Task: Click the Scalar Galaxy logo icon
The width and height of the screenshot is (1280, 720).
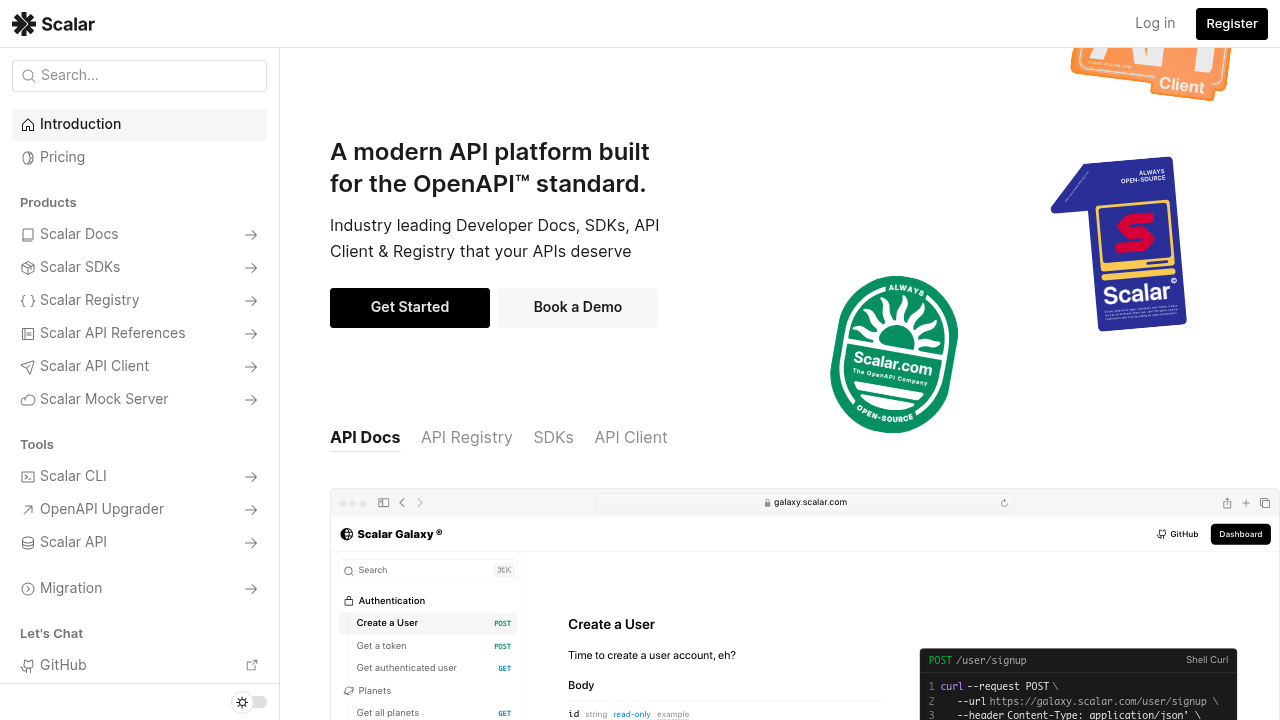Action: 347,534
